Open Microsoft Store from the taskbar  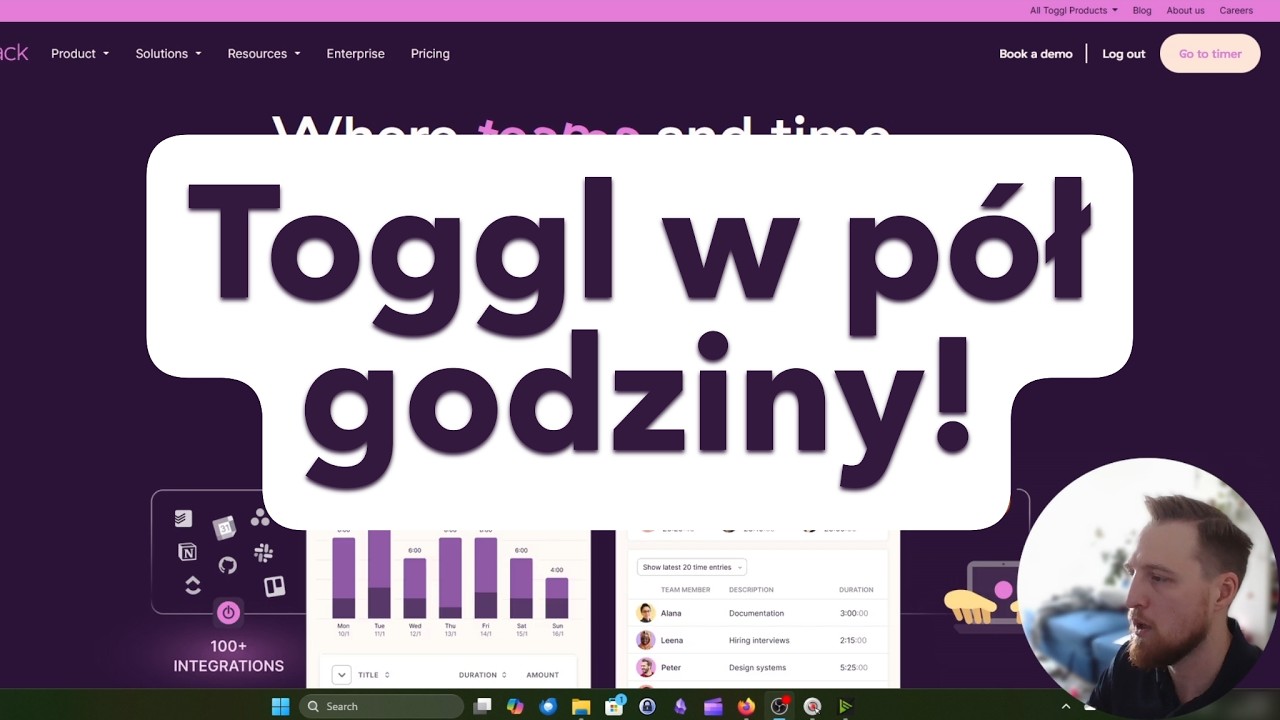tap(614, 706)
